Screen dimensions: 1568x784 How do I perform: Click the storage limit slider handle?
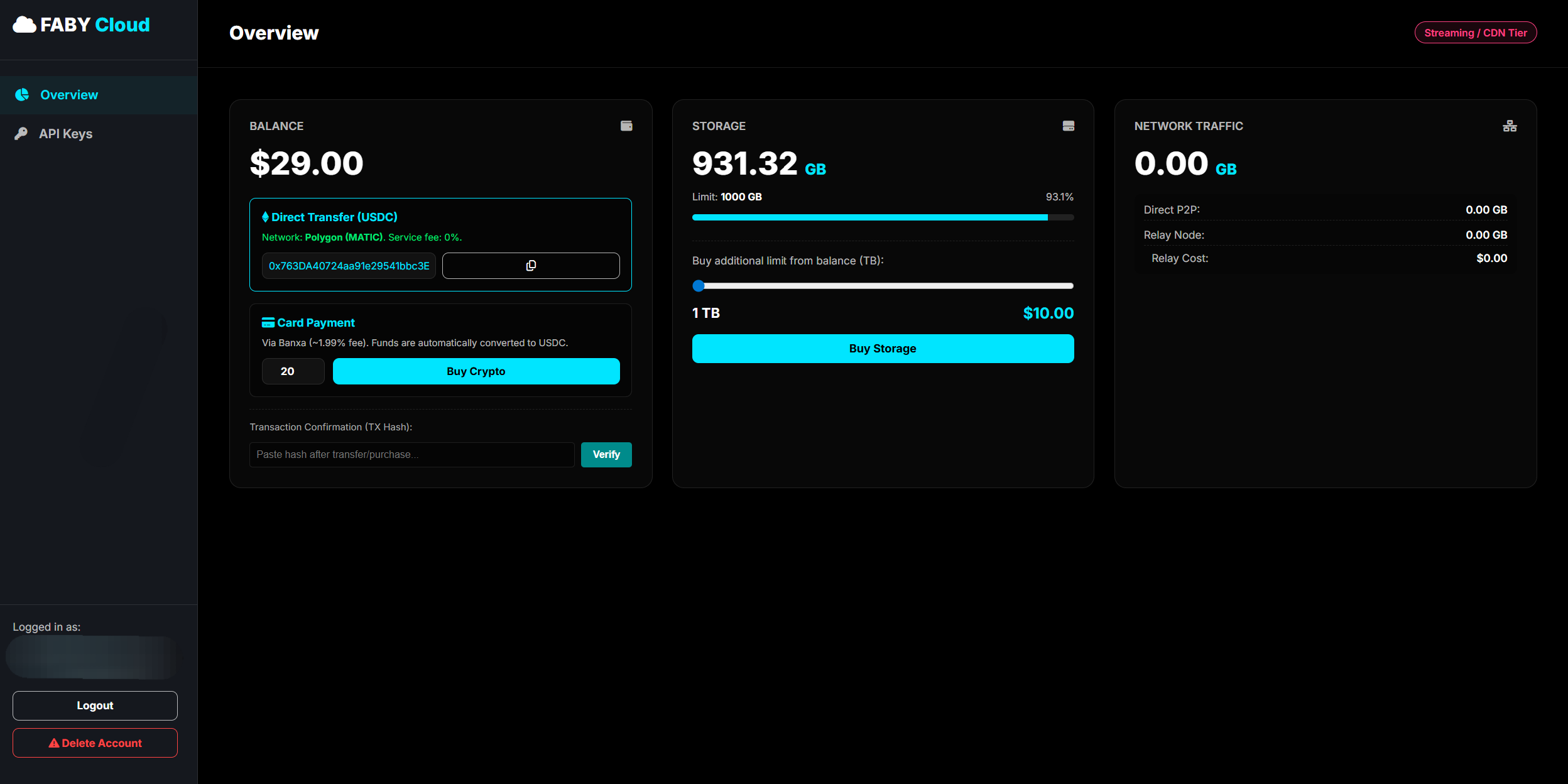(x=699, y=286)
